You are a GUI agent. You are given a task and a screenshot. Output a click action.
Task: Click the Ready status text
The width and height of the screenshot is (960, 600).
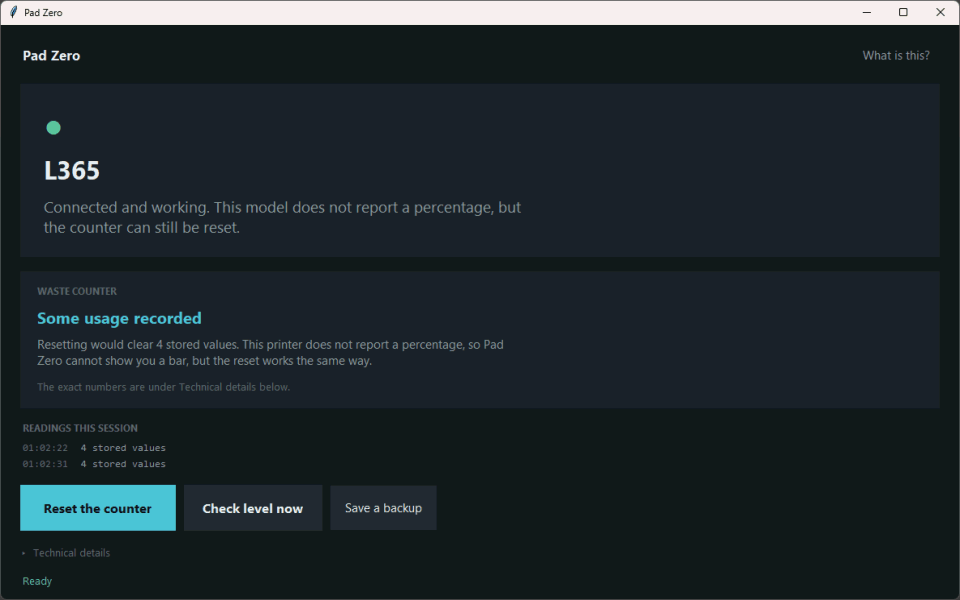click(37, 581)
